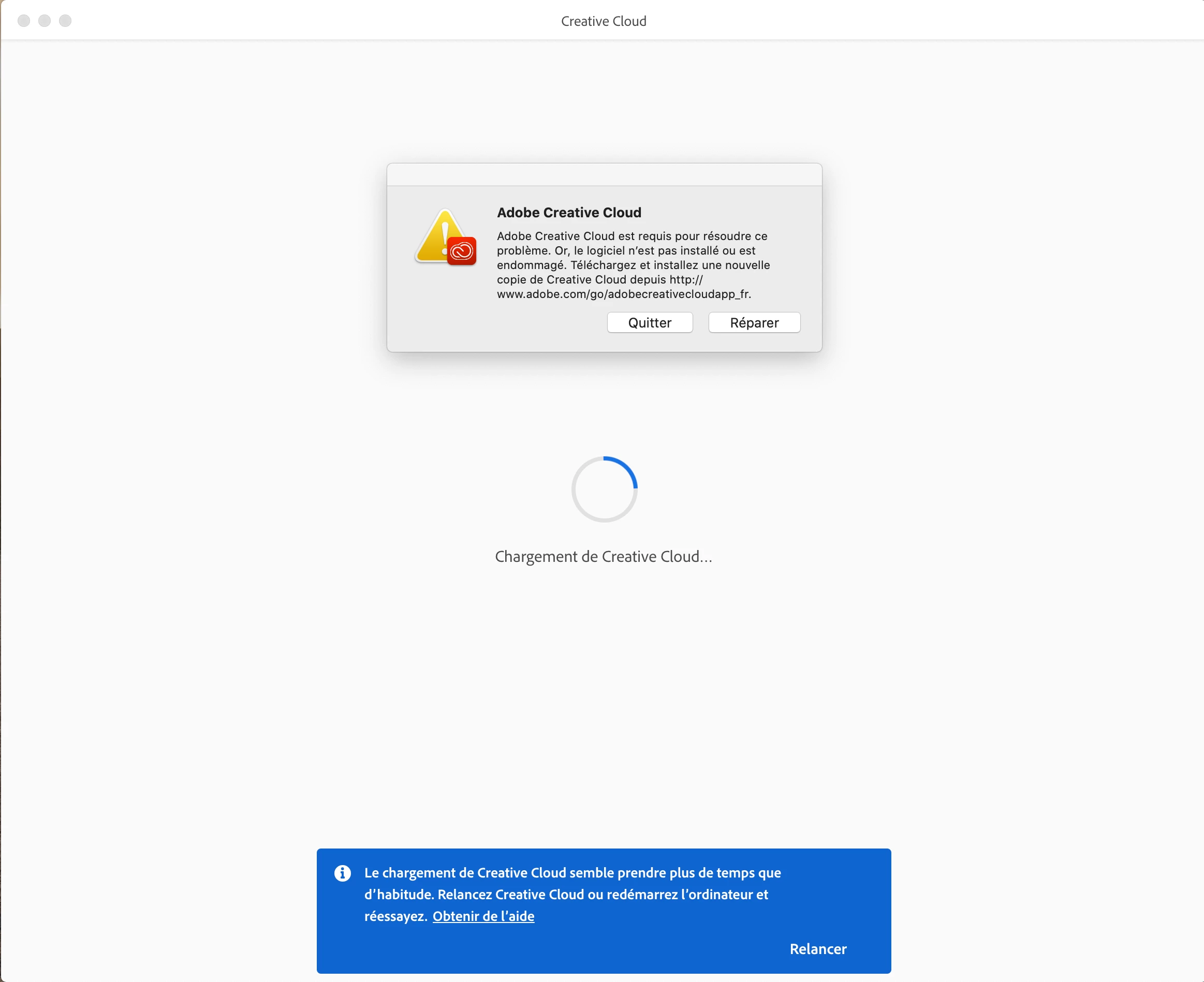Screen dimensions: 1204x982
Task: Click the Adobe Creative Cloud dialog heading
Action: [x=569, y=213]
